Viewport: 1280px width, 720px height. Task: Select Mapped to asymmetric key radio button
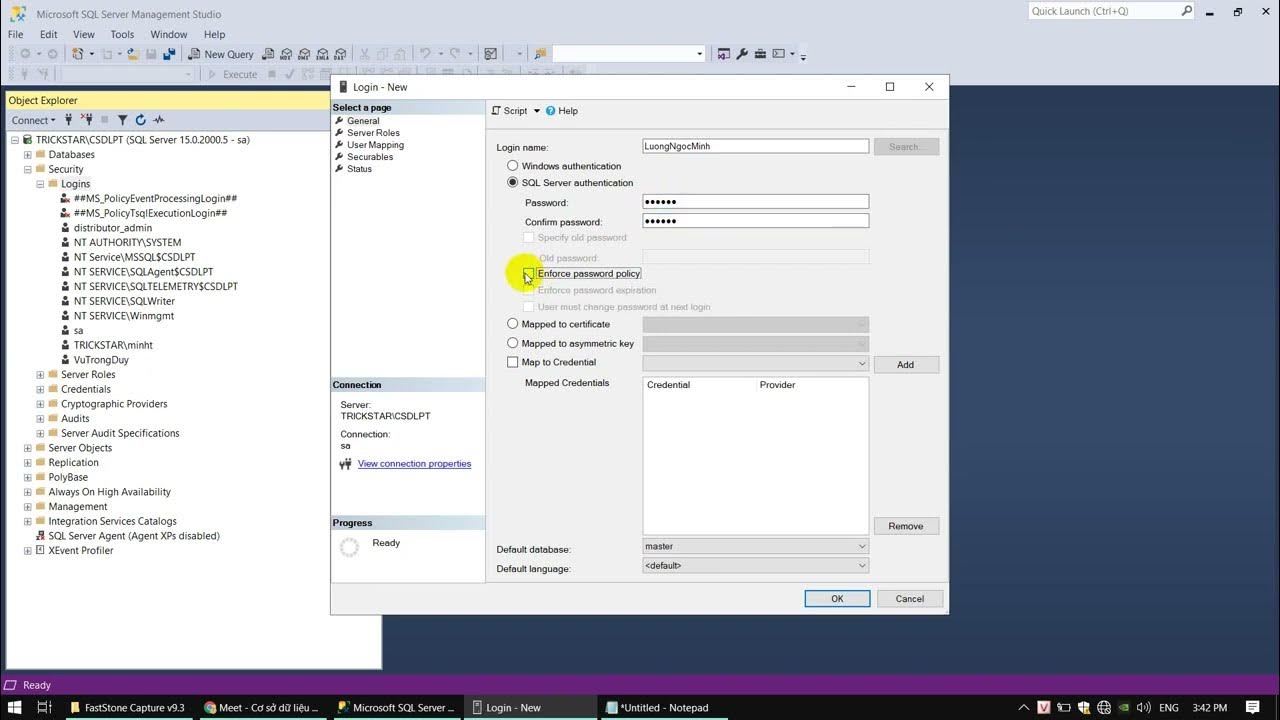click(513, 343)
